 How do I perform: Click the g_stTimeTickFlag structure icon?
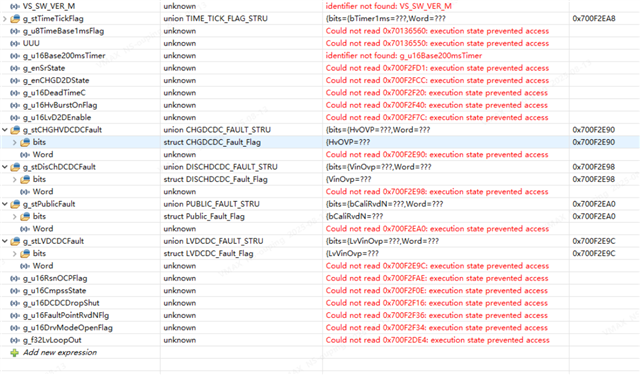(15, 19)
